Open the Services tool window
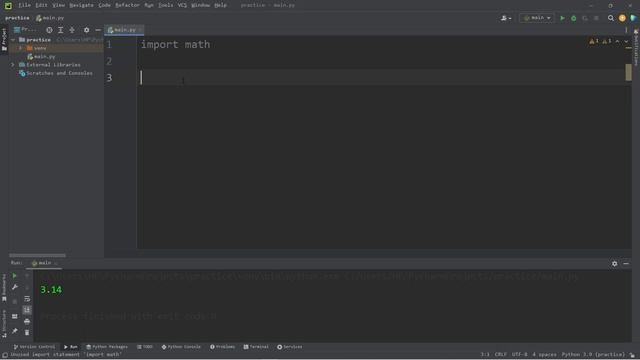The height and width of the screenshot is (360, 640). (290, 347)
